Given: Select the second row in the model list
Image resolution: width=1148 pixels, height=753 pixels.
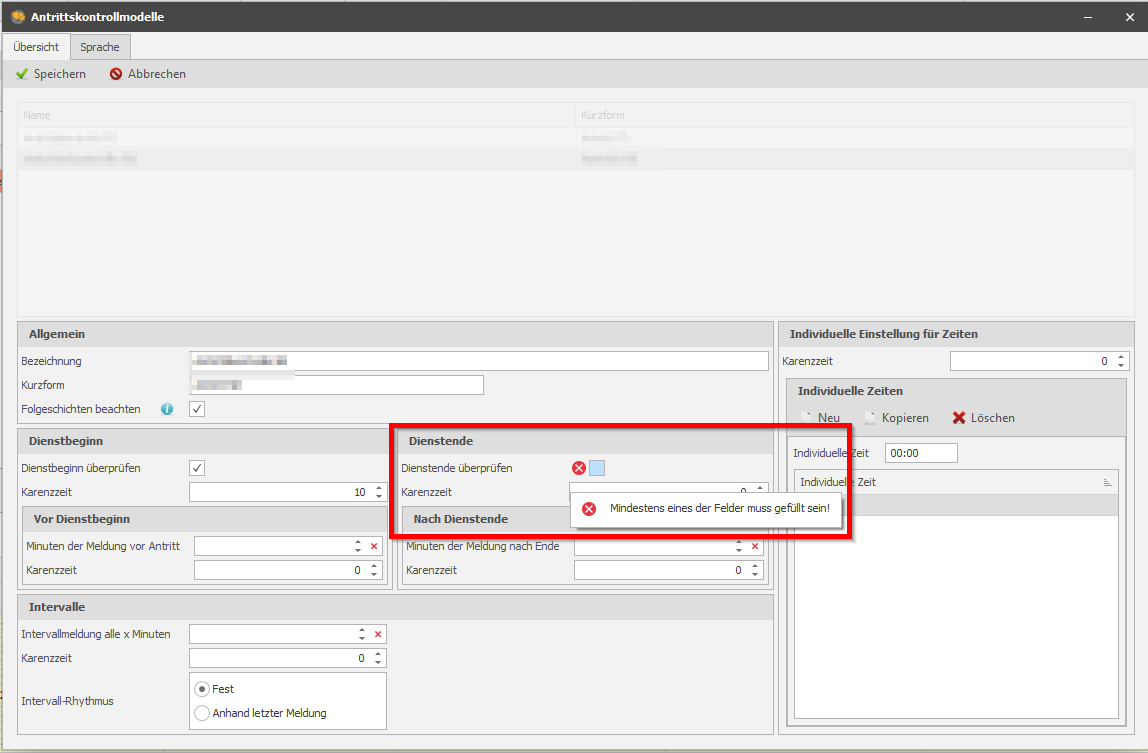Looking at the screenshot, I should click(575, 159).
